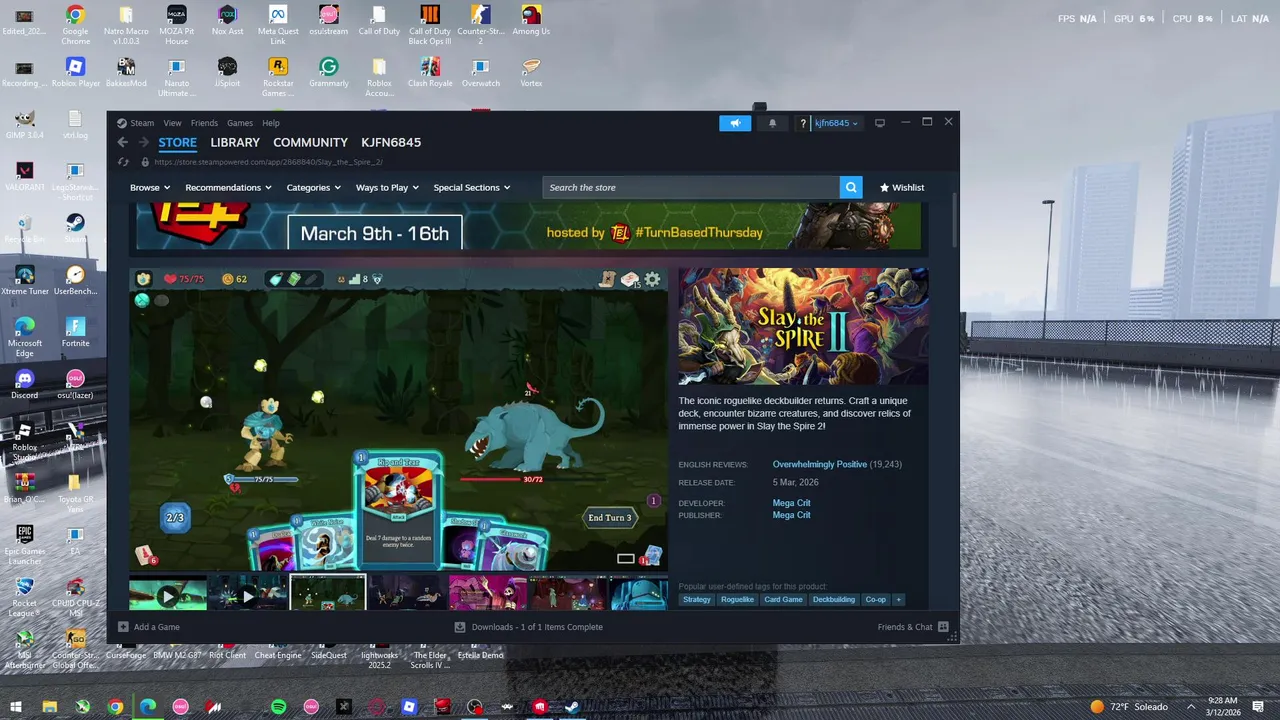Click the store search magnifier button
Viewport: 1280px width, 720px height.
851,187
